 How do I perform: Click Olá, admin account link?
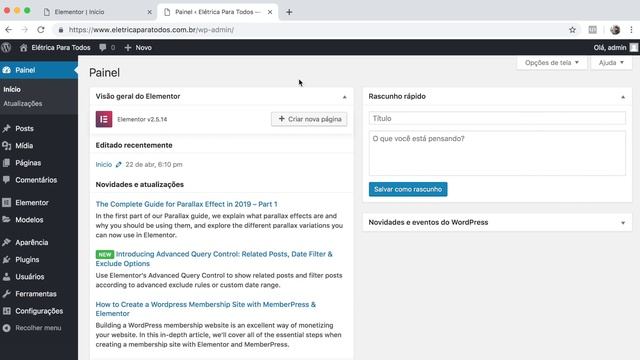tap(610, 48)
